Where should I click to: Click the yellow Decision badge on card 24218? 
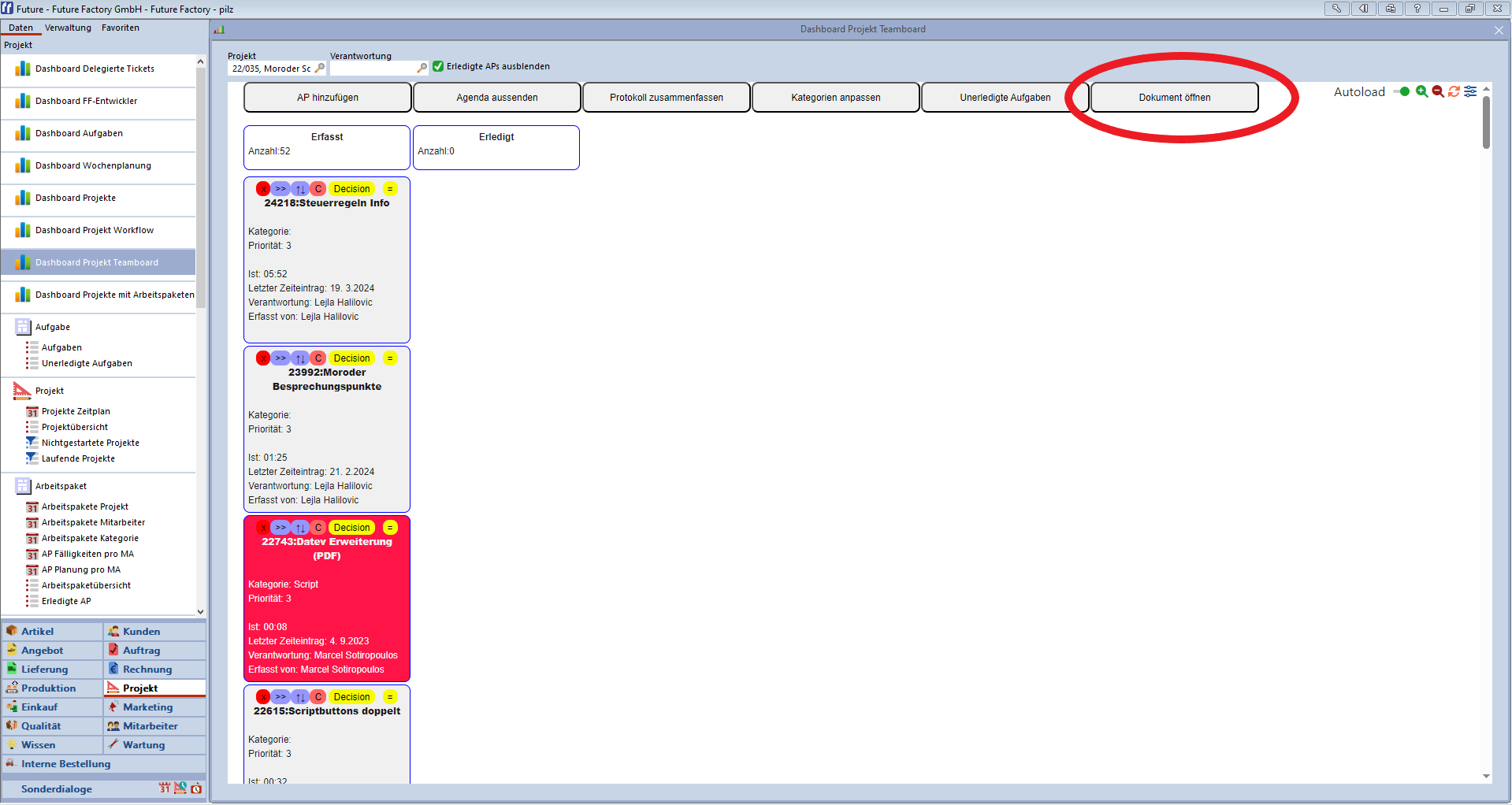pyautogui.click(x=351, y=188)
